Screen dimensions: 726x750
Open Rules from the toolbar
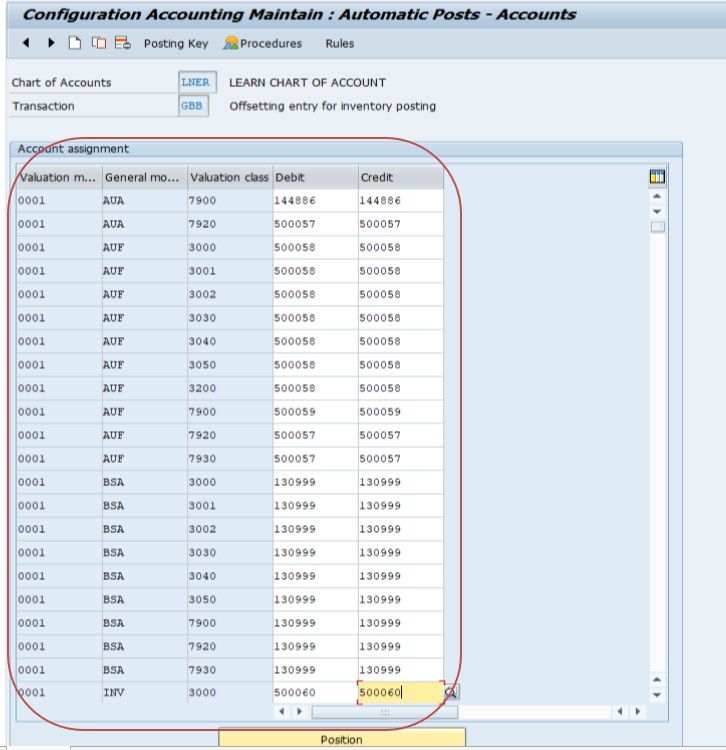point(340,44)
